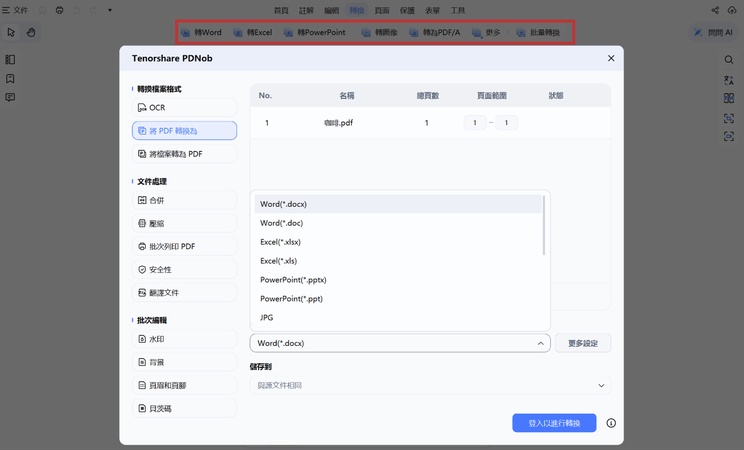This screenshot has height=450, width=744.
Task: Click the format list scrollbar
Action: pos(544,225)
